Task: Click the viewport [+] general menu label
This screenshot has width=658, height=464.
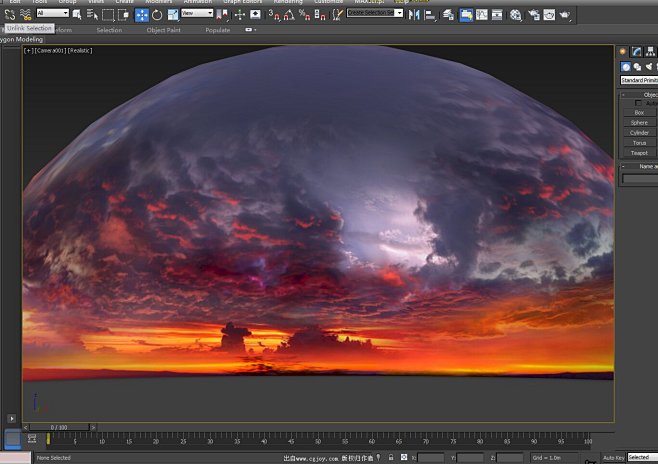Action: click(x=28, y=50)
